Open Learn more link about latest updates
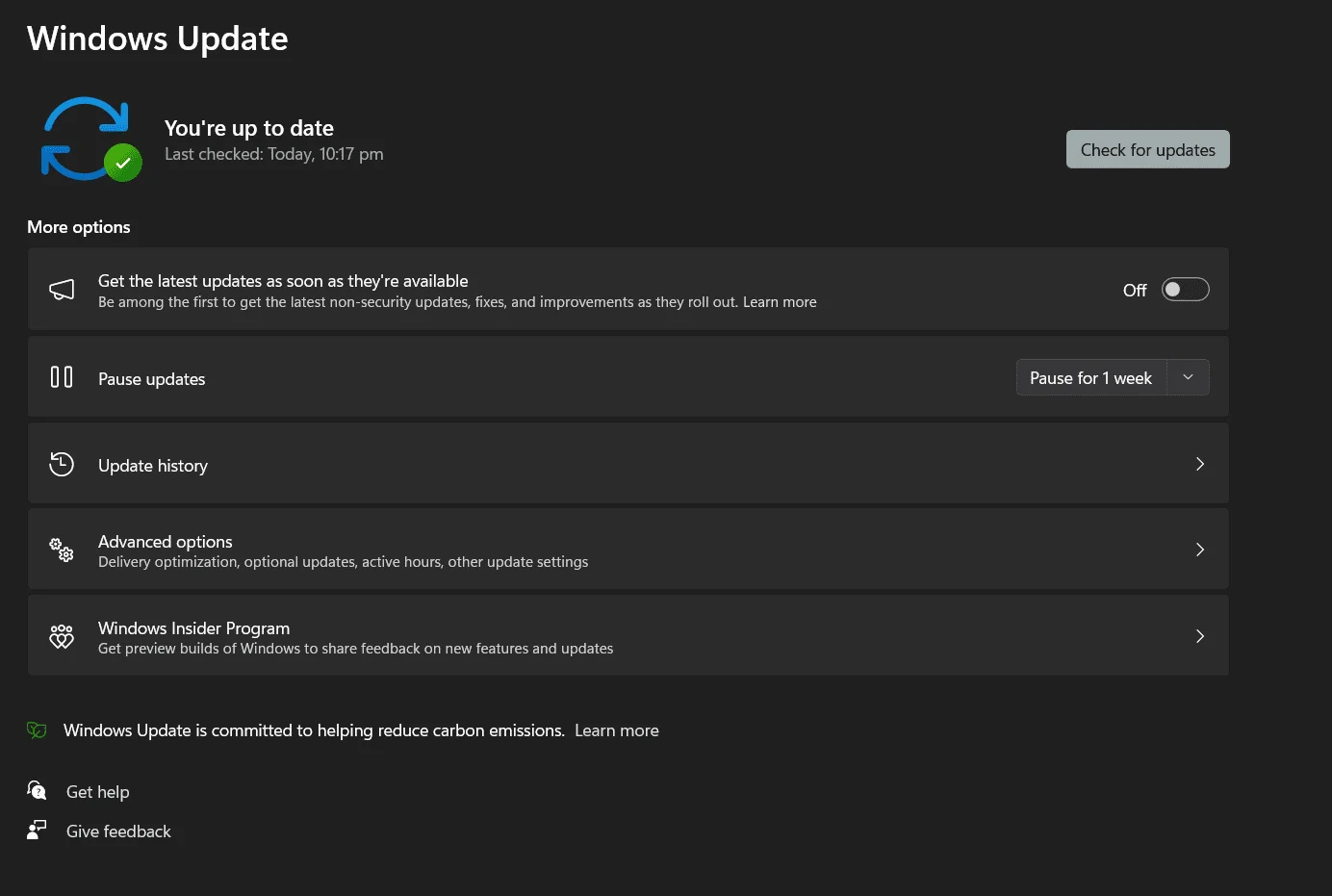Image resolution: width=1332 pixels, height=896 pixels. click(780, 302)
